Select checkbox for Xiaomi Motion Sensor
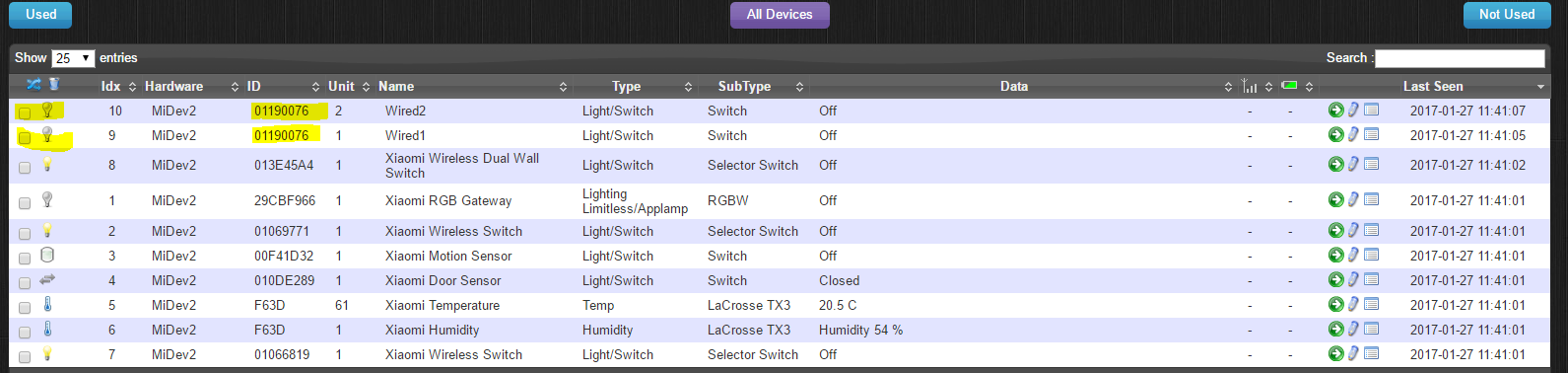Image resolution: width=1568 pixels, height=373 pixels. 25,258
